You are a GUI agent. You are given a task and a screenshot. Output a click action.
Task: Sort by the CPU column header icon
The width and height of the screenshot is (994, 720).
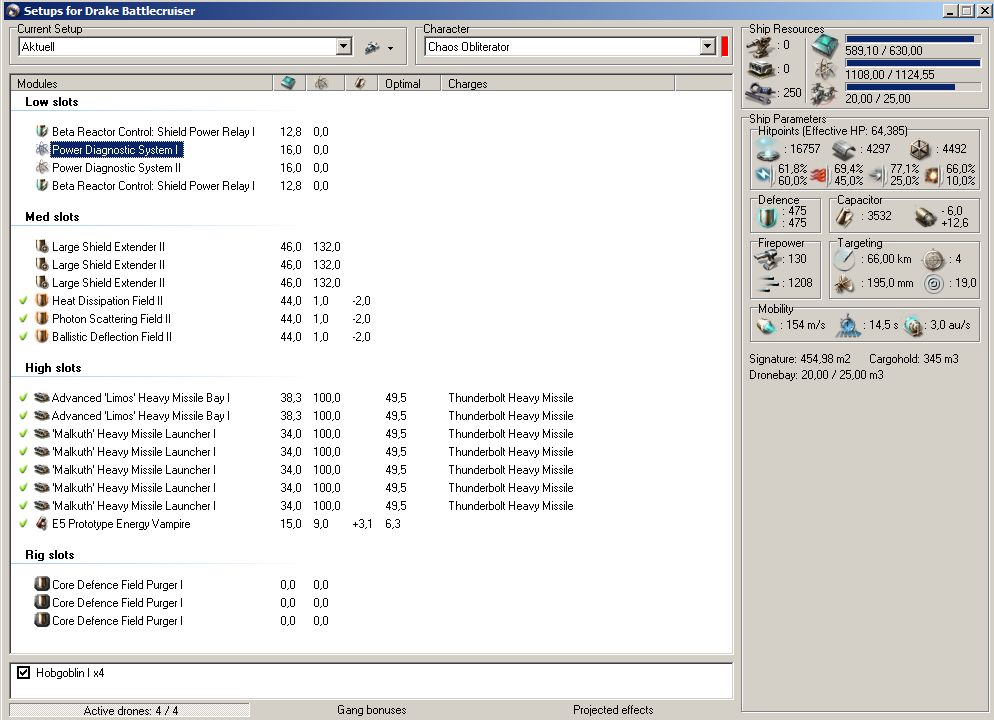[288, 84]
